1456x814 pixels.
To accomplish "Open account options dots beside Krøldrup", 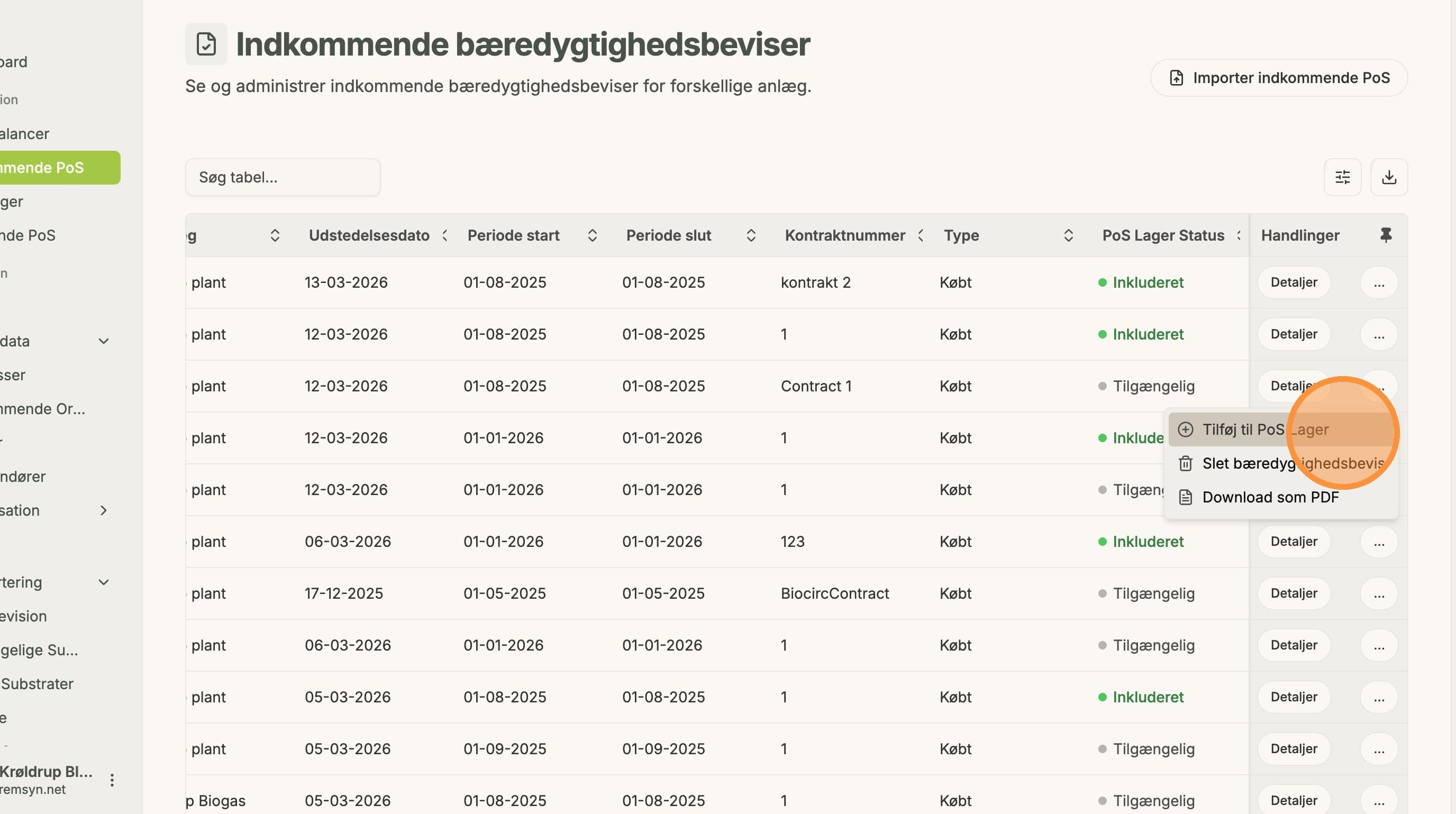I will 112,780.
